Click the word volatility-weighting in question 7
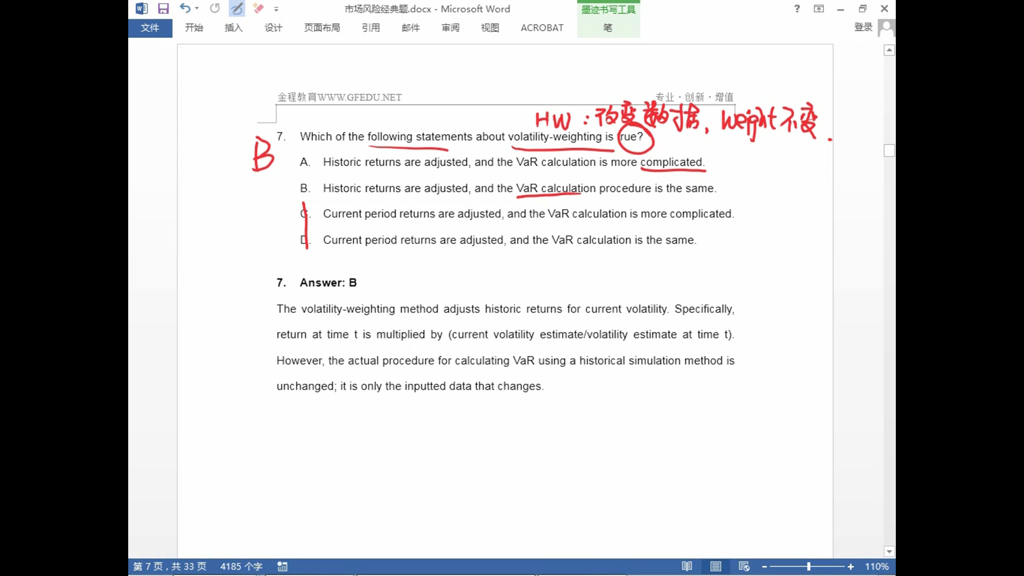This screenshot has height=576, width=1024. pyautogui.click(x=554, y=136)
